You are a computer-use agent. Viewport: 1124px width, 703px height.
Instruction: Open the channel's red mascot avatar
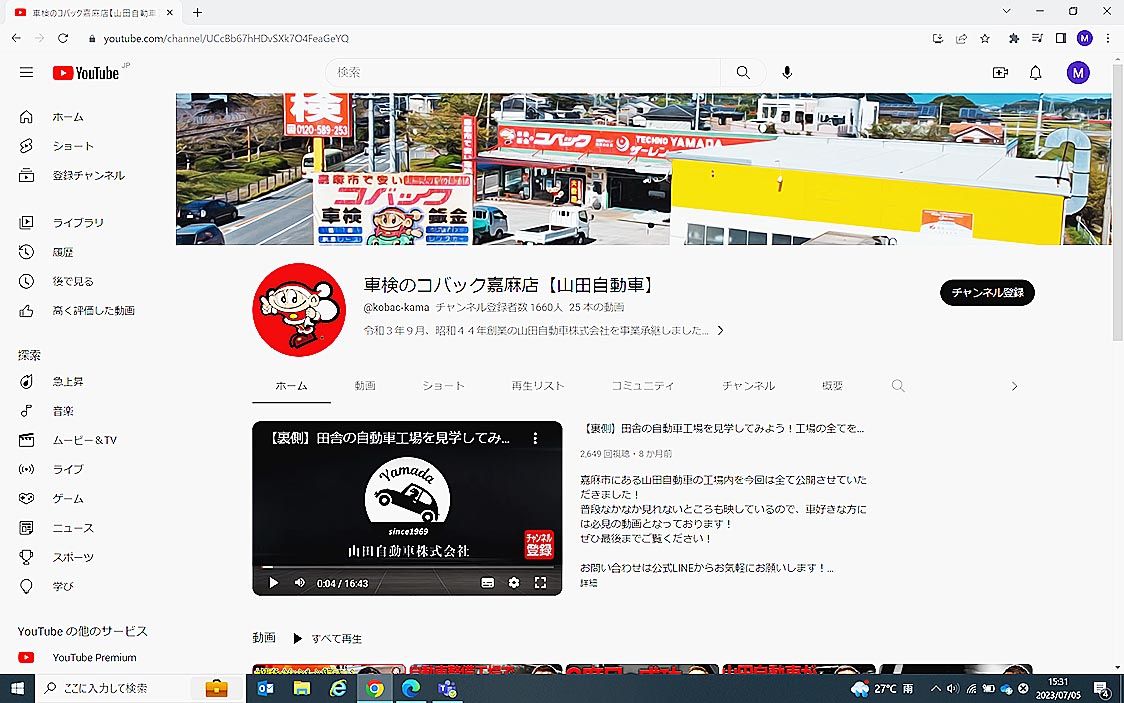click(299, 310)
